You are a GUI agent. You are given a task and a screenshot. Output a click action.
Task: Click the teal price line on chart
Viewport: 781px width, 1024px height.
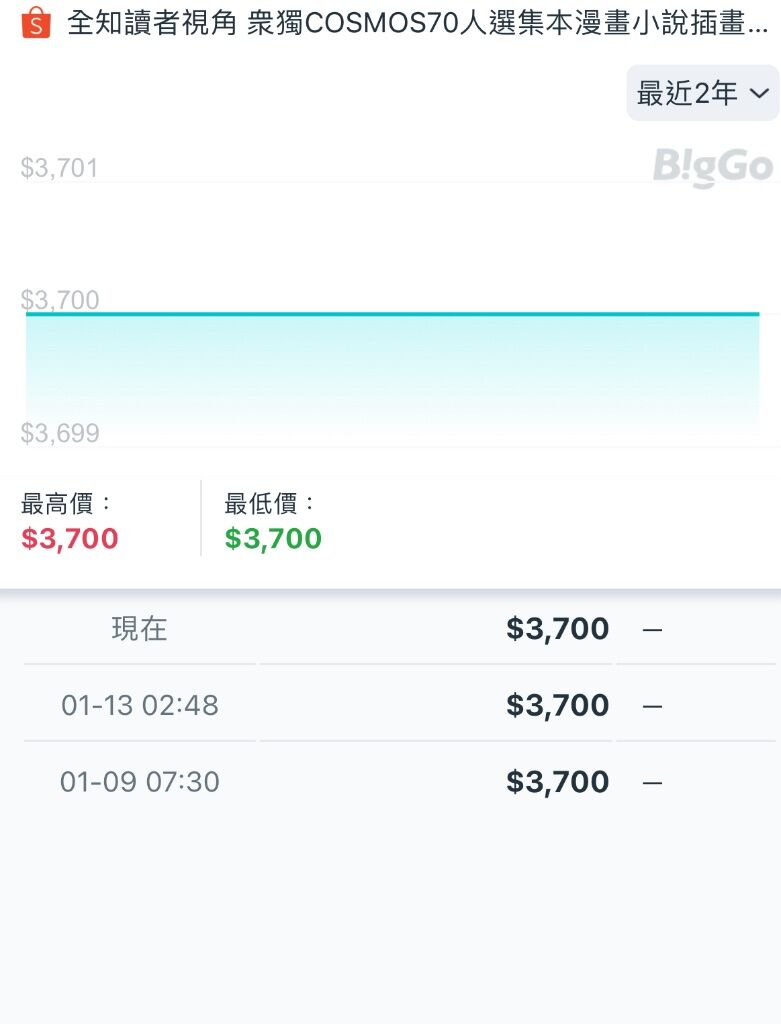click(x=392, y=314)
